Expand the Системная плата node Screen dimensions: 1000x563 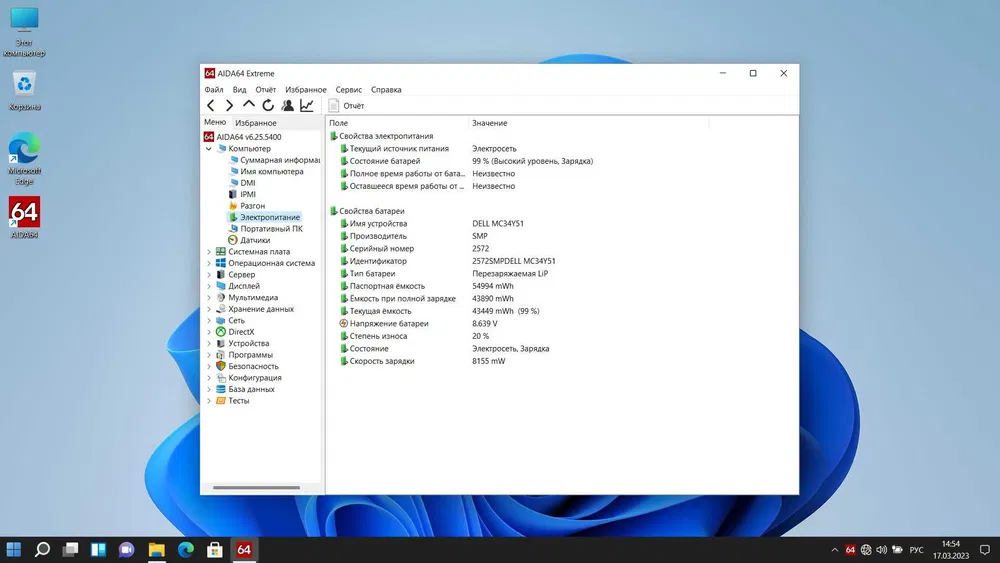tap(209, 252)
